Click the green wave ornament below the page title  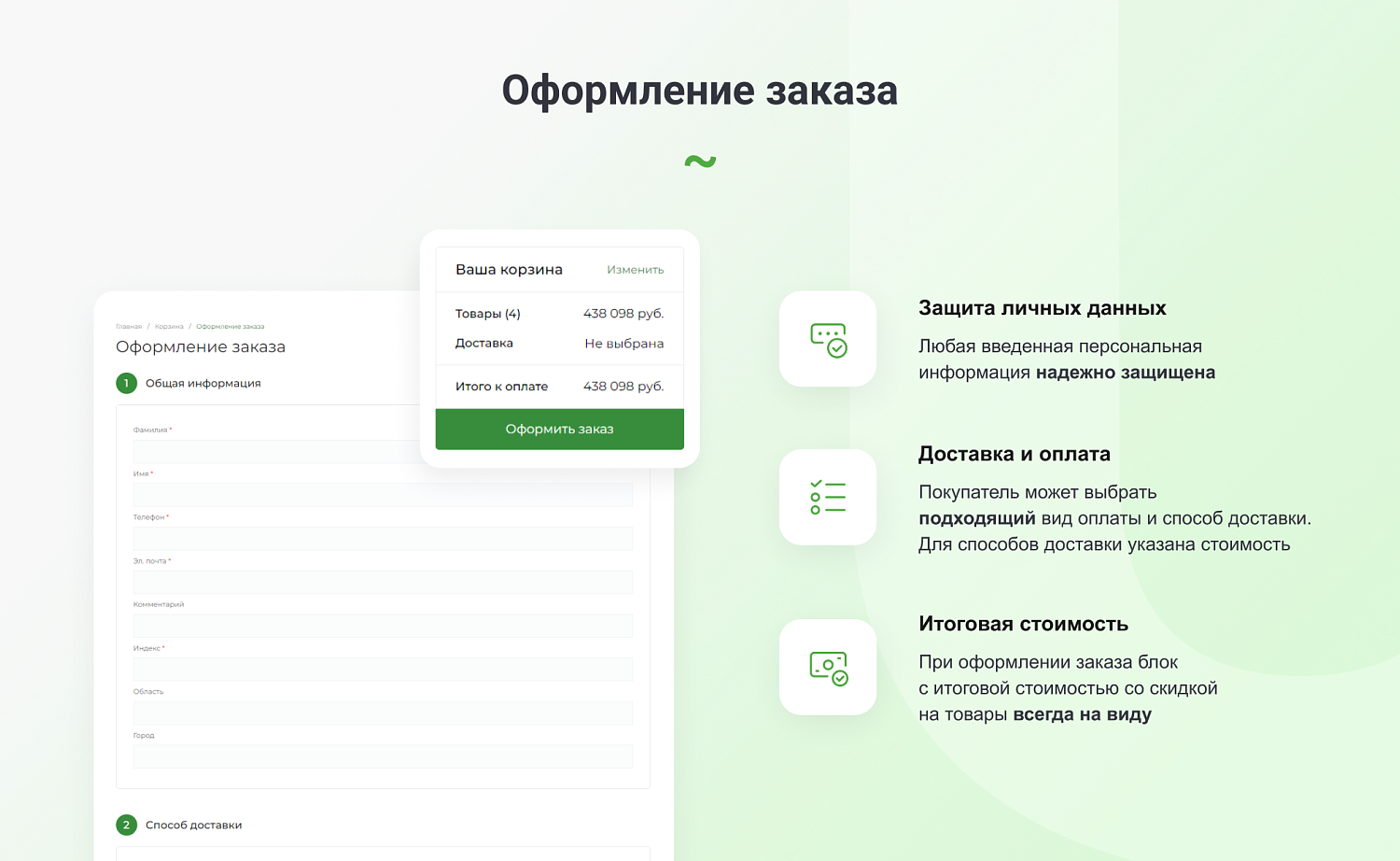pos(700,160)
